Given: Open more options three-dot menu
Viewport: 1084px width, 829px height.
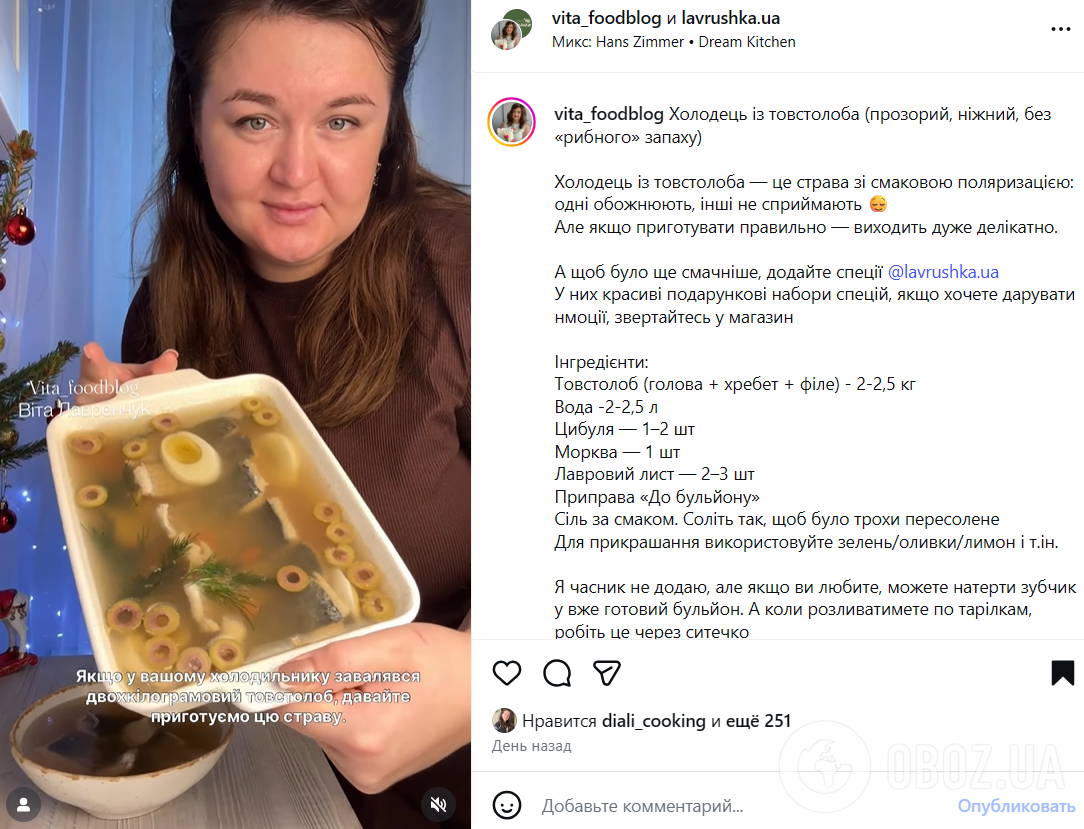Looking at the screenshot, I should (1060, 29).
